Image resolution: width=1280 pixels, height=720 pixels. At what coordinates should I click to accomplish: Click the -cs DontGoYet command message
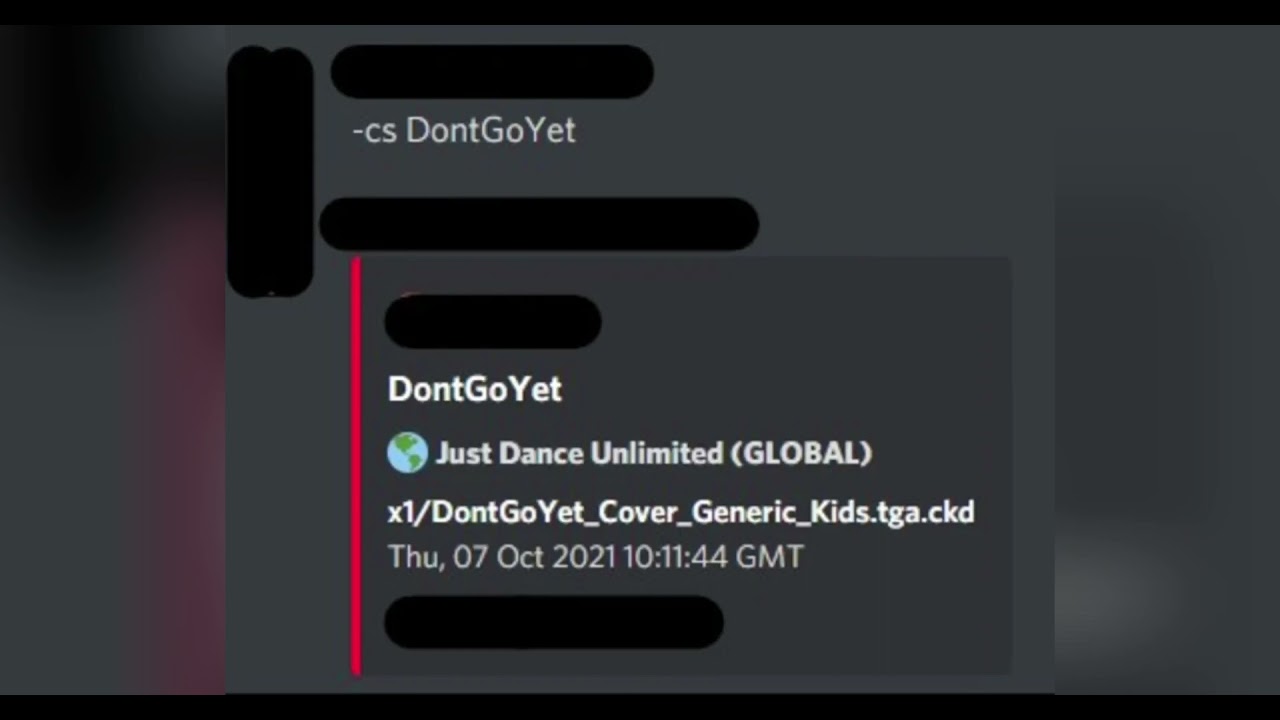click(464, 131)
